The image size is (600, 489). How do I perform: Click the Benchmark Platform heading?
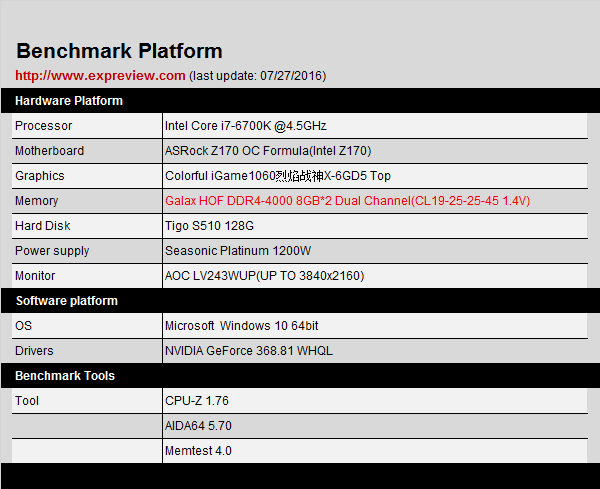tap(119, 51)
